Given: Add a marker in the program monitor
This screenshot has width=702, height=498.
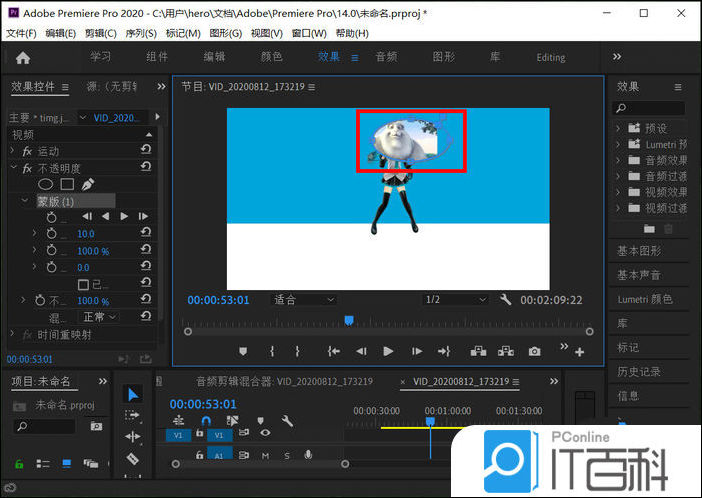Looking at the screenshot, I should (242, 351).
